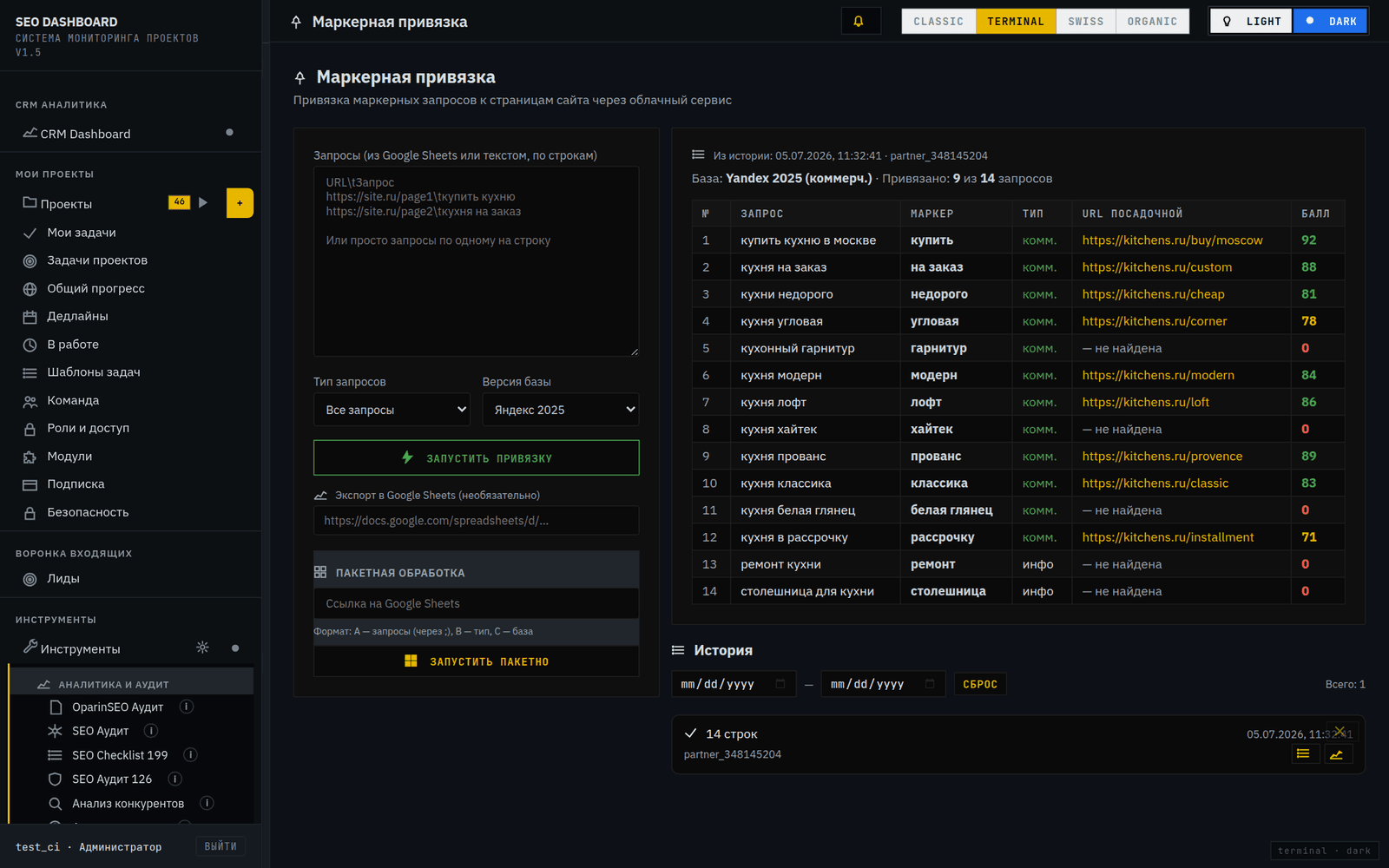This screenshot has width=1389, height=868.
Task: Toggle the dot next to CRM Dashboard
Action: tap(229, 133)
